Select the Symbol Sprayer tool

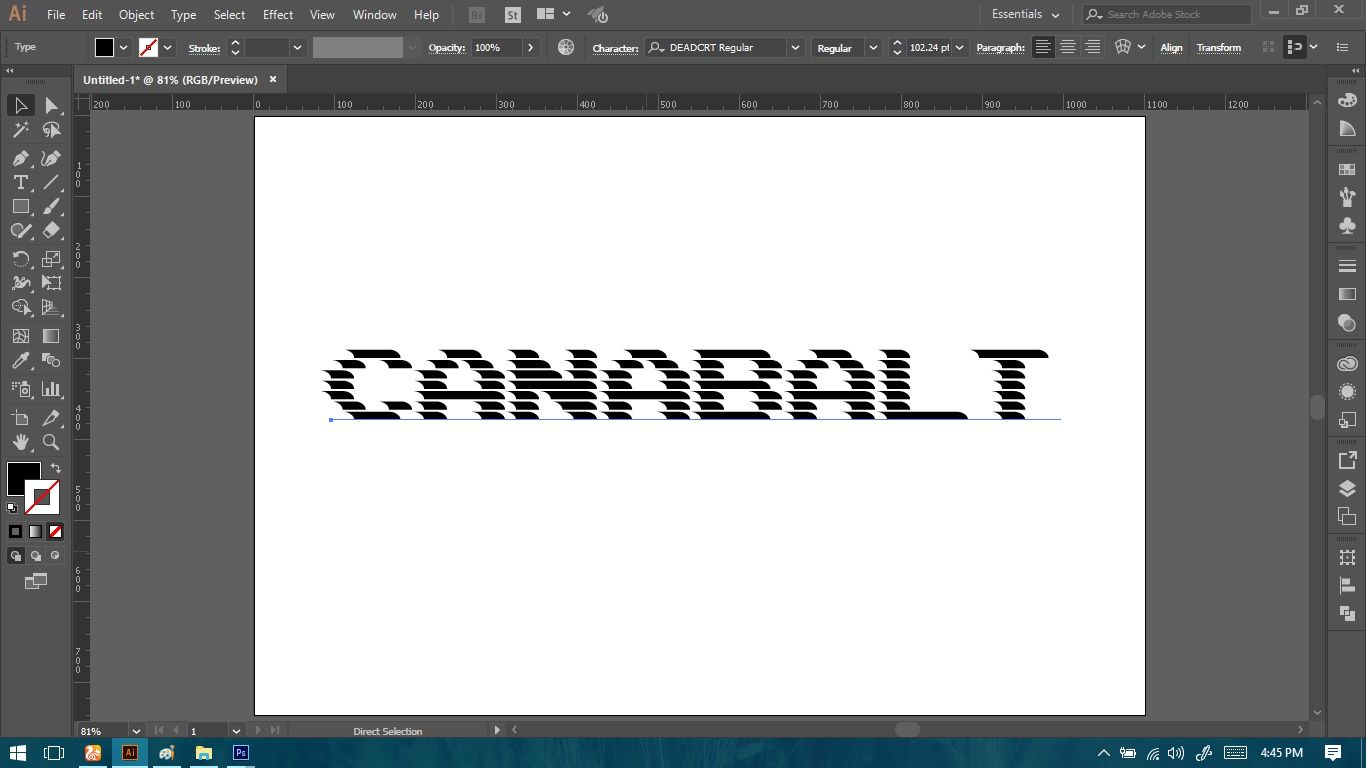point(20,389)
